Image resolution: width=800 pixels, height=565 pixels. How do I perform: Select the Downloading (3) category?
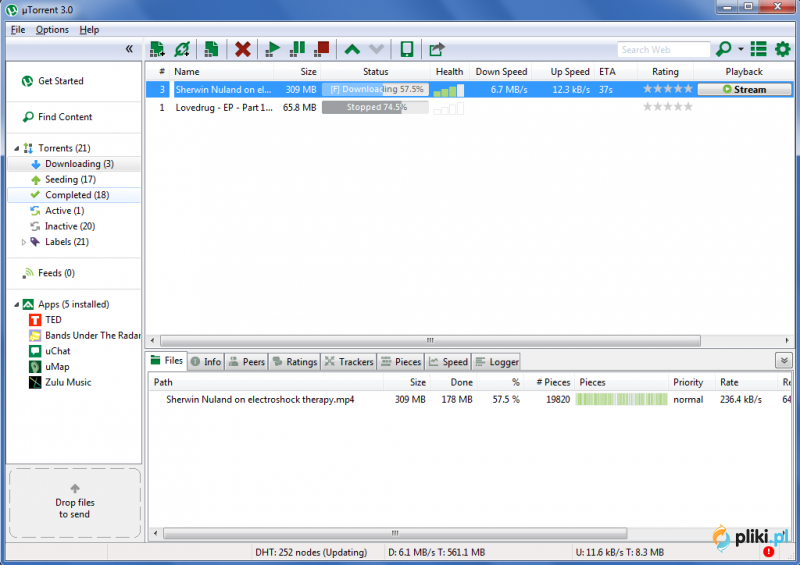point(74,164)
